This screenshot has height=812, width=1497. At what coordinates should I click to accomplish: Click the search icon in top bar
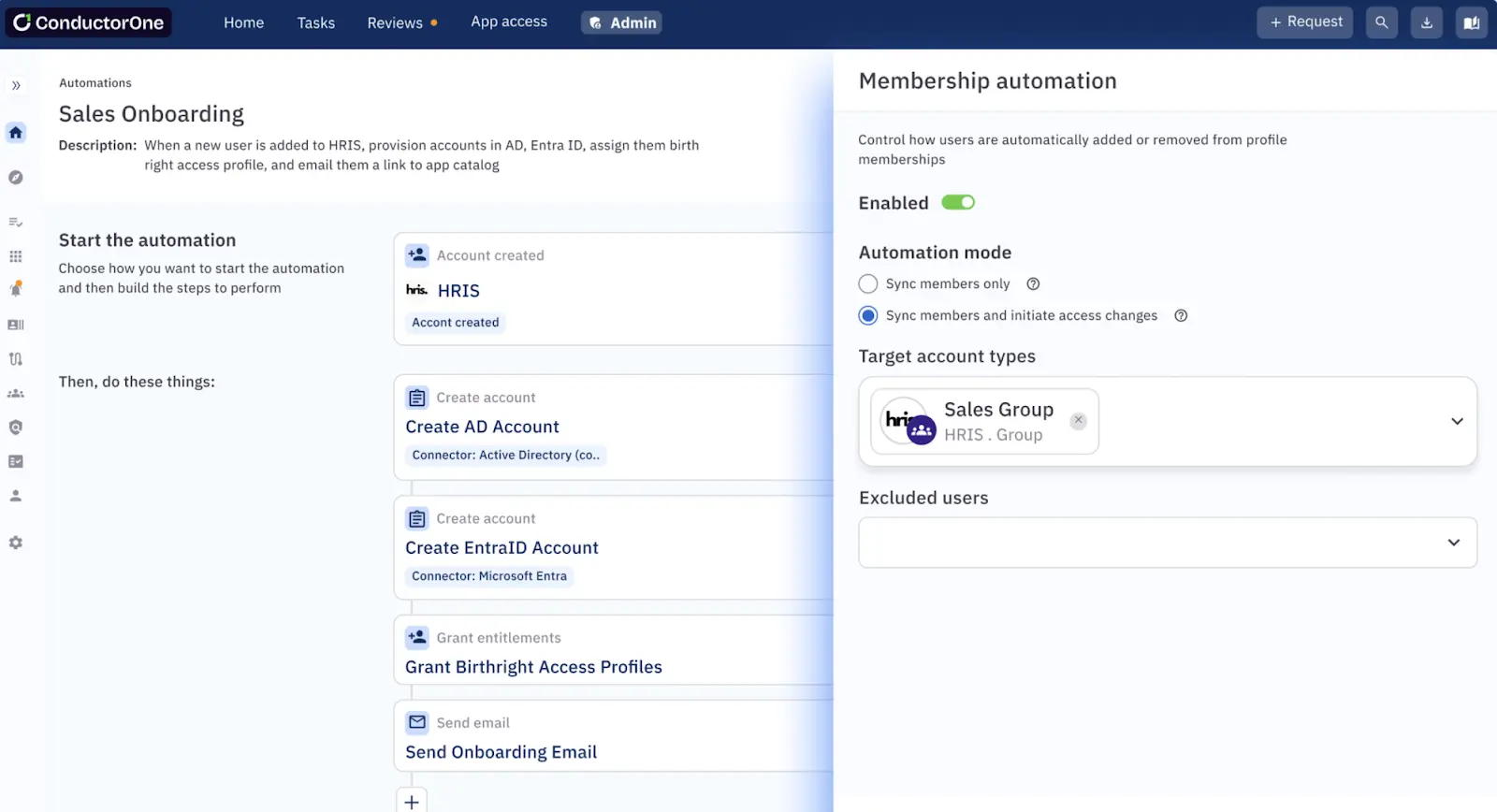[x=1381, y=22]
